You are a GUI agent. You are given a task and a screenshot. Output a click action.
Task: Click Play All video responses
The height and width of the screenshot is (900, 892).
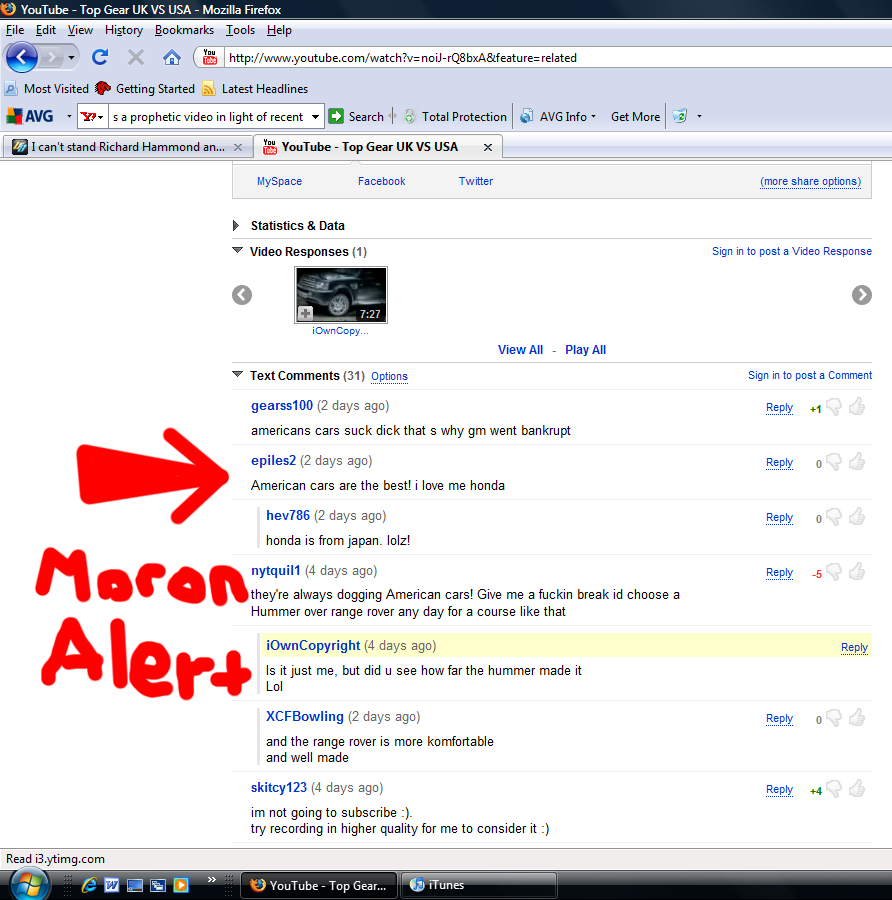point(585,350)
